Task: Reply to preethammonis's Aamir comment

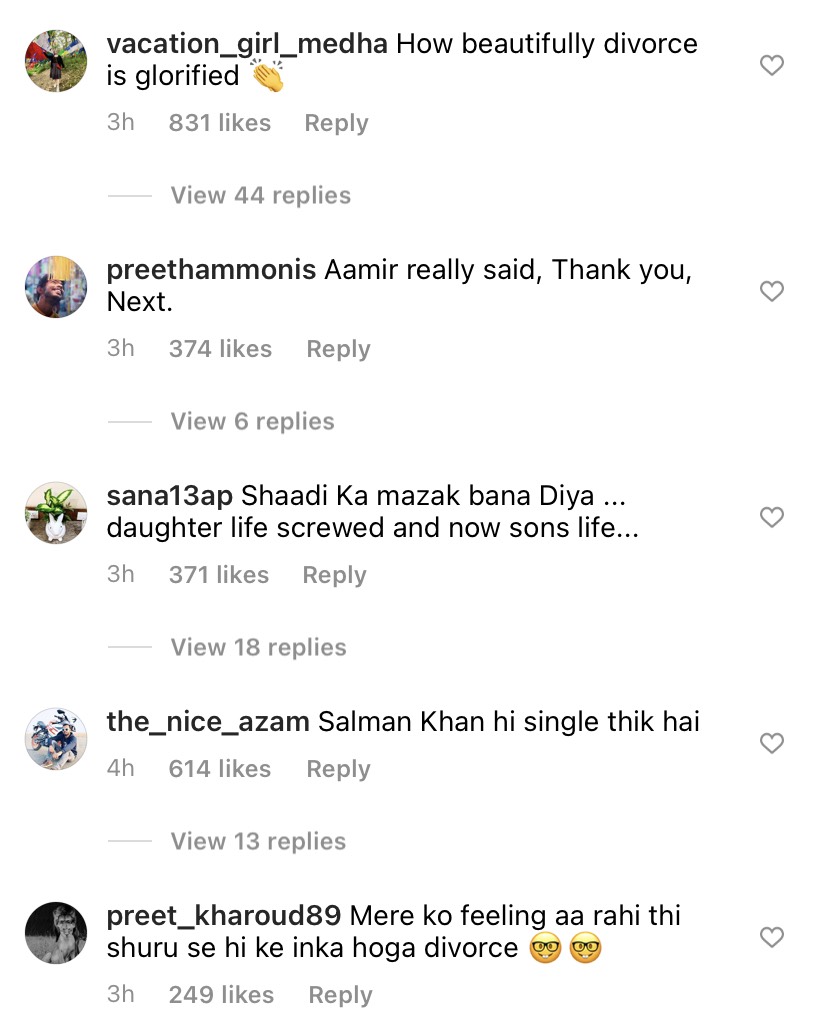Action: tap(338, 350)
